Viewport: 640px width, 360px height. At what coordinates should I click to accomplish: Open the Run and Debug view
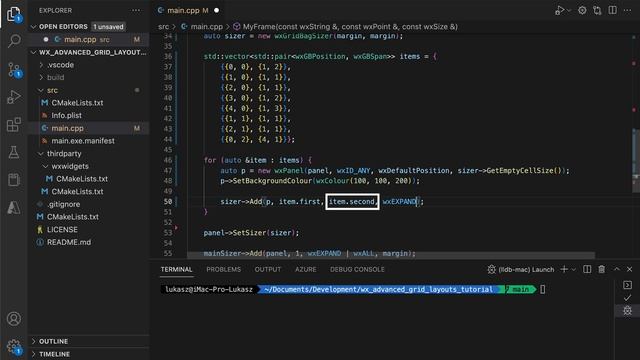(14, 97)
